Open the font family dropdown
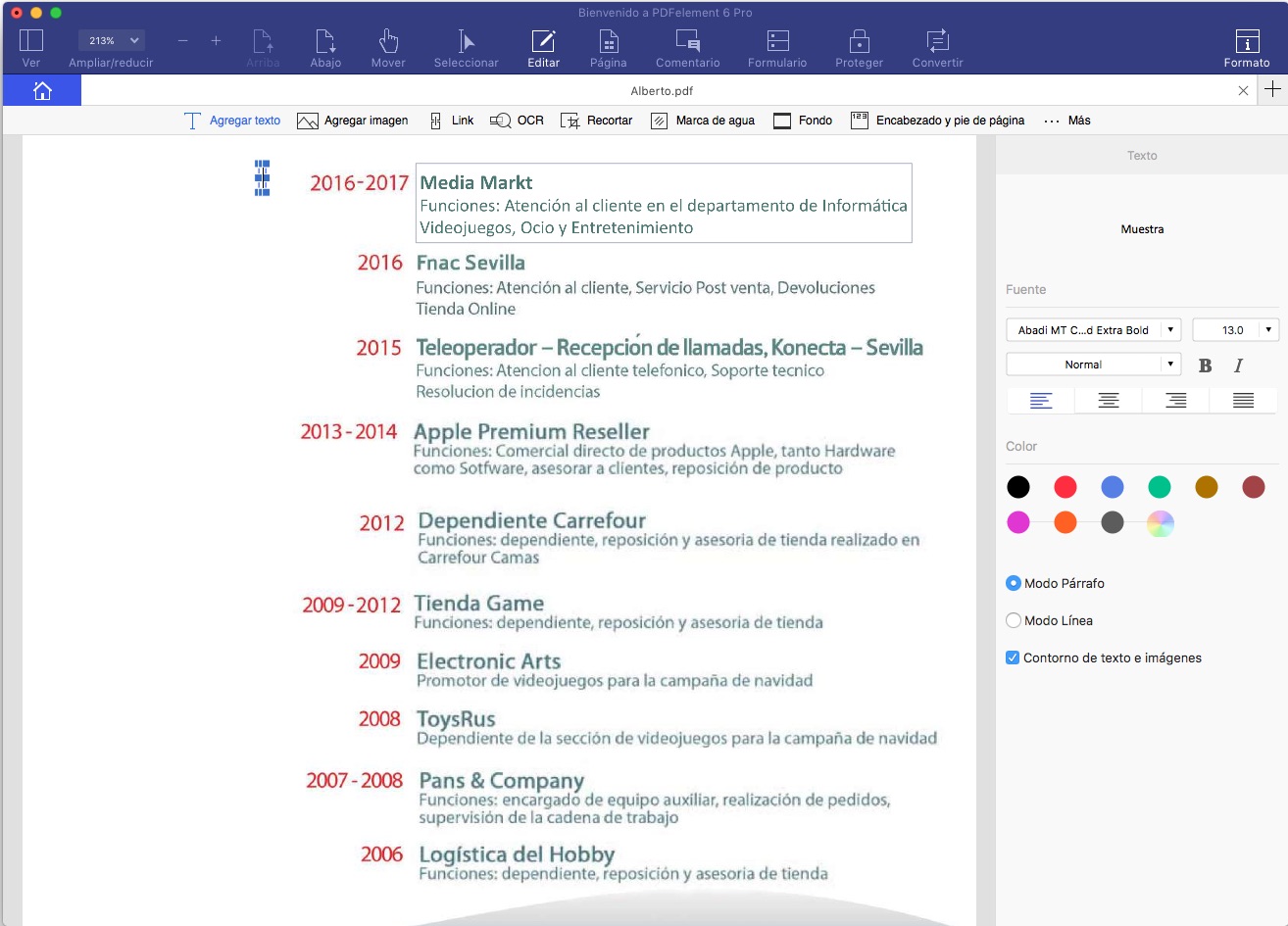The image size is (1288, 926). (1094, 330)
